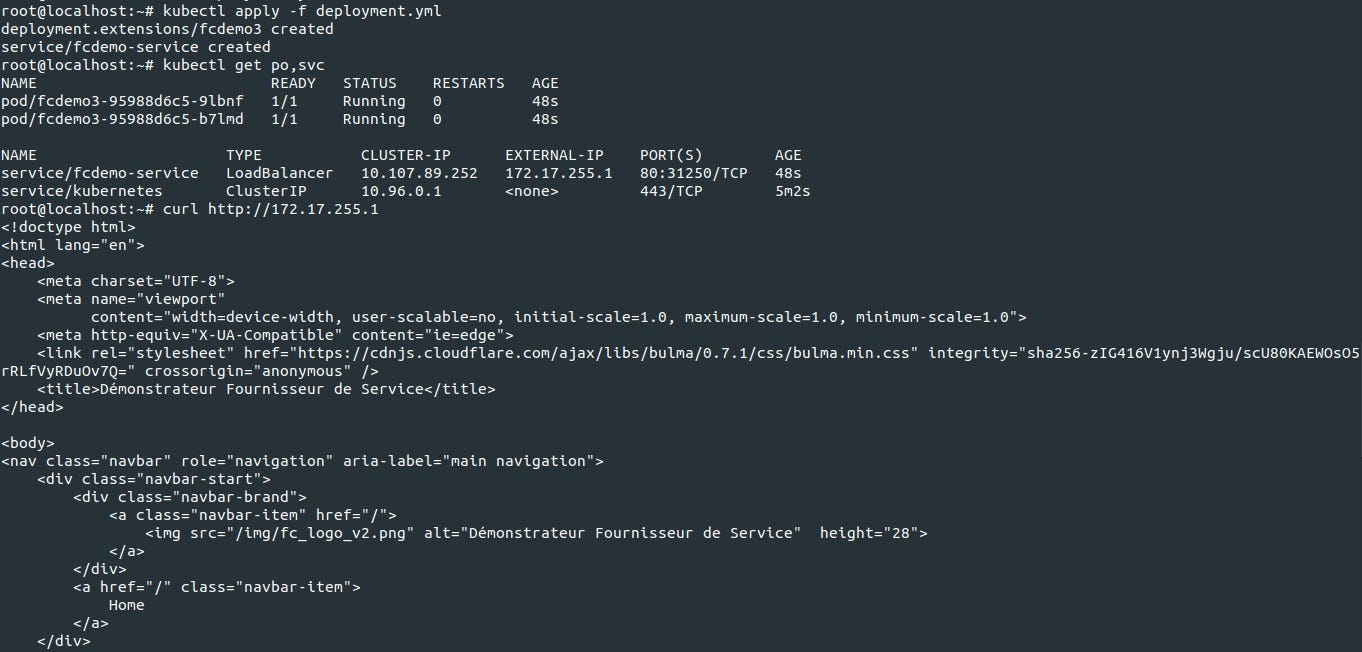Image resolution: width=1362 pixels, height=652 pixels.
Task: Click the service/kubernetes row name
Action: point(82,191)
